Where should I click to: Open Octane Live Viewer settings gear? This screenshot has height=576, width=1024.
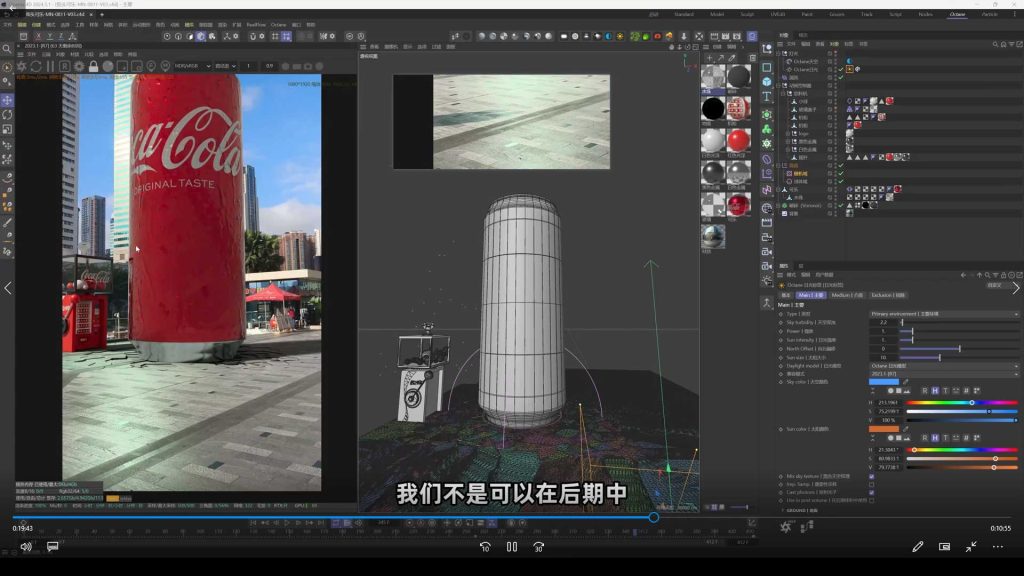(79, 66)
